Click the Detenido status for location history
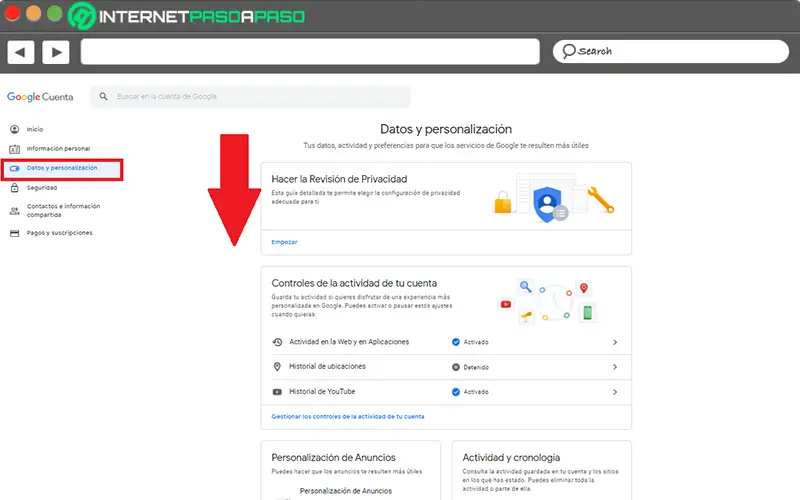The height and width of the screenshot is (500, 800). coord(470,367)
